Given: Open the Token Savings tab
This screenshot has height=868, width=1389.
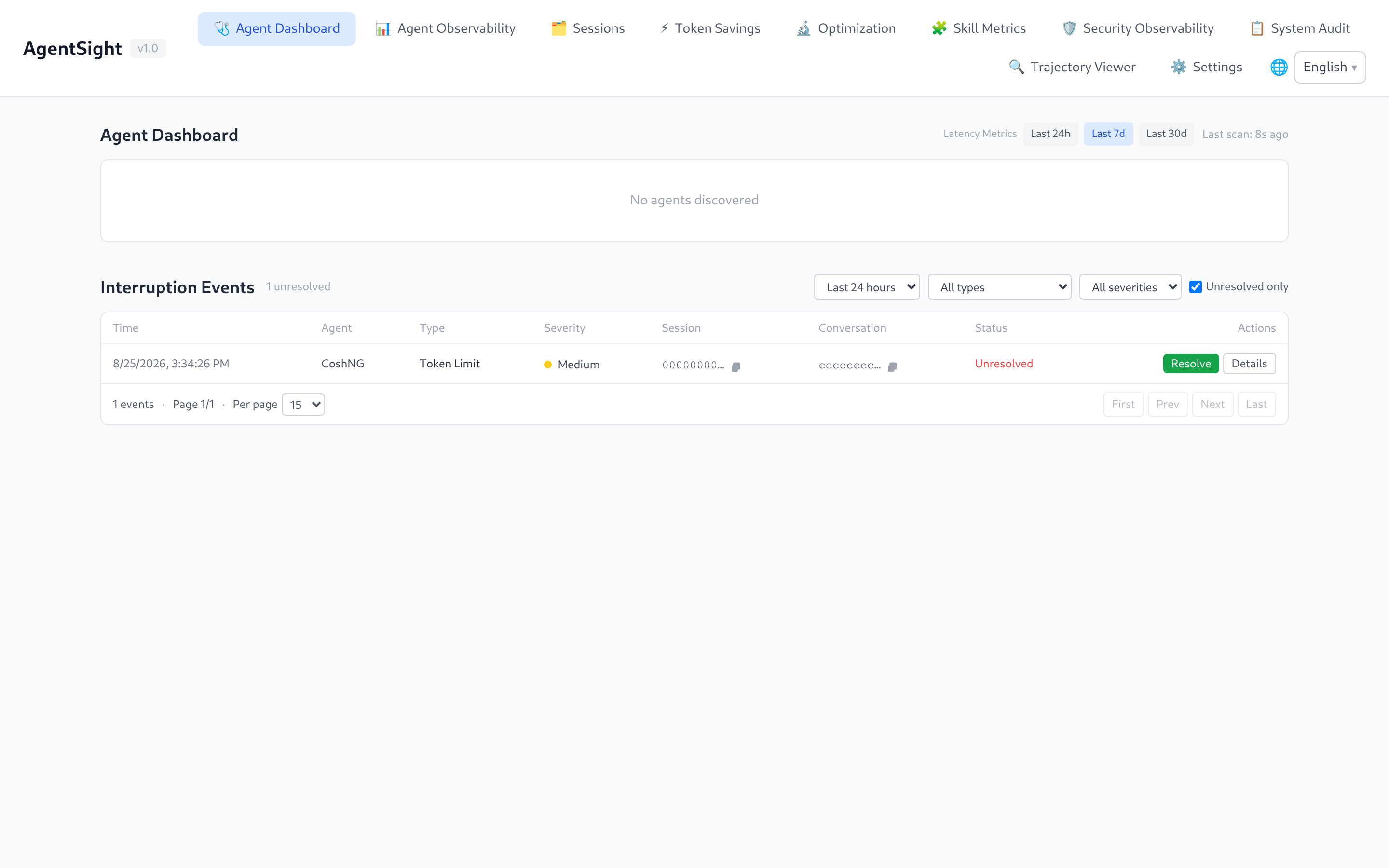Looking at the screenshot, I should click(709, 29).
